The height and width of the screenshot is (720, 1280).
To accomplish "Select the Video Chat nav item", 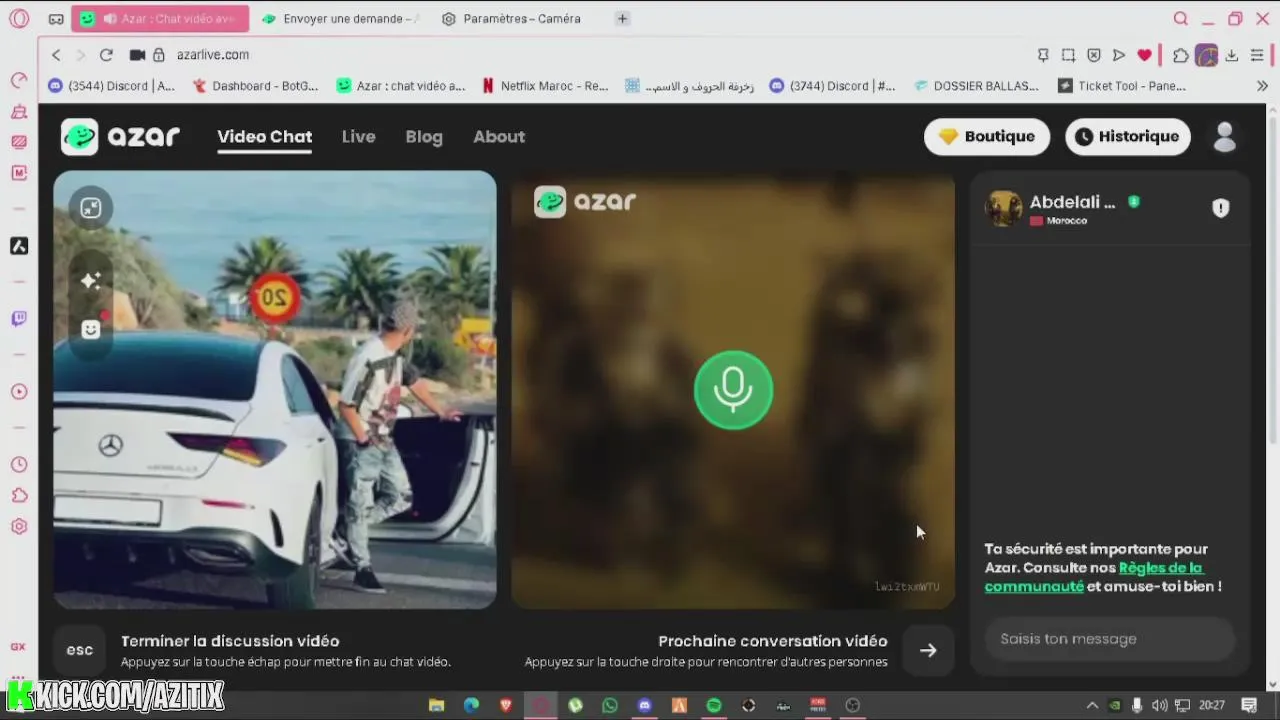I will tap(265, 137).
